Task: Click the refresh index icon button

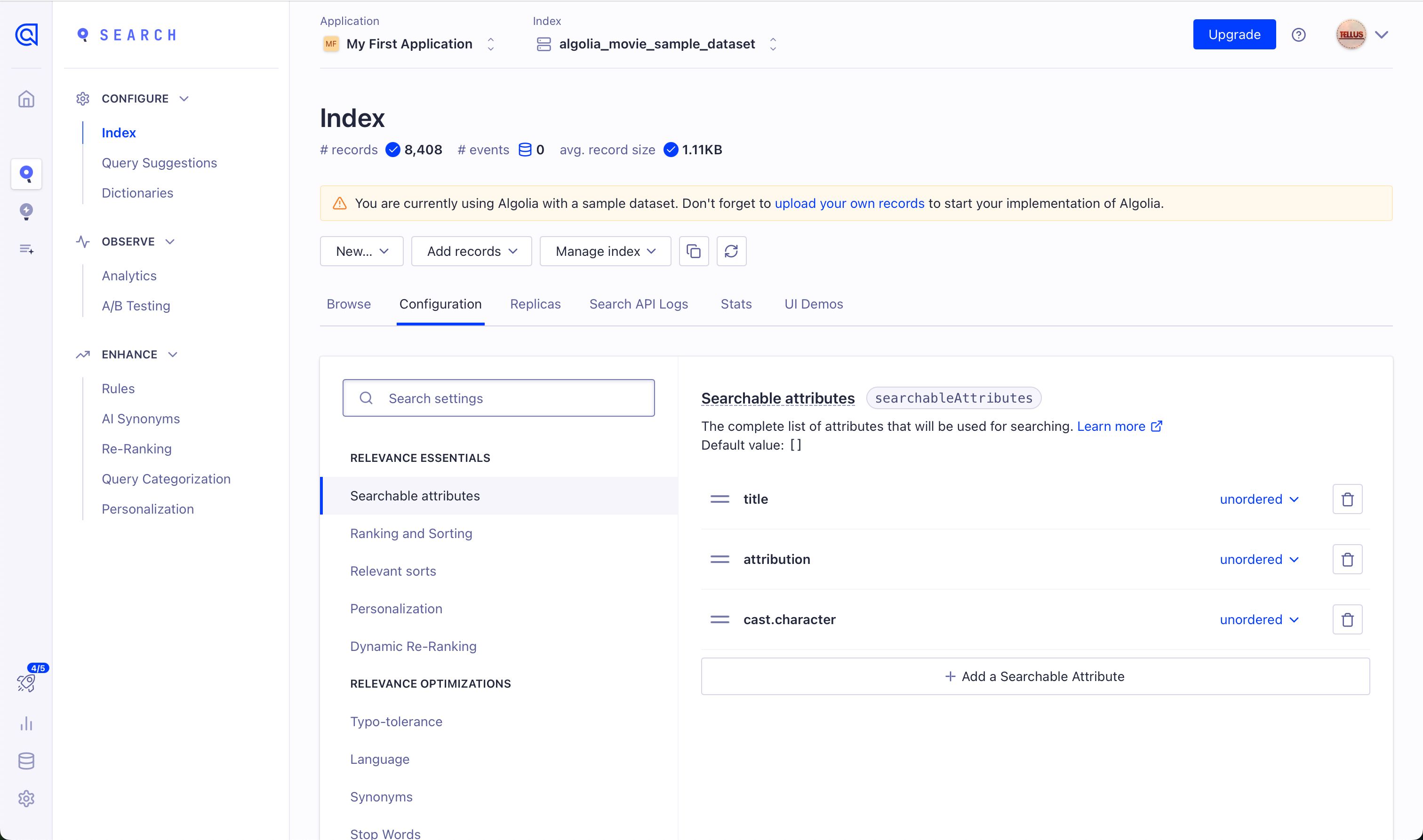Action: click(731, 251)
